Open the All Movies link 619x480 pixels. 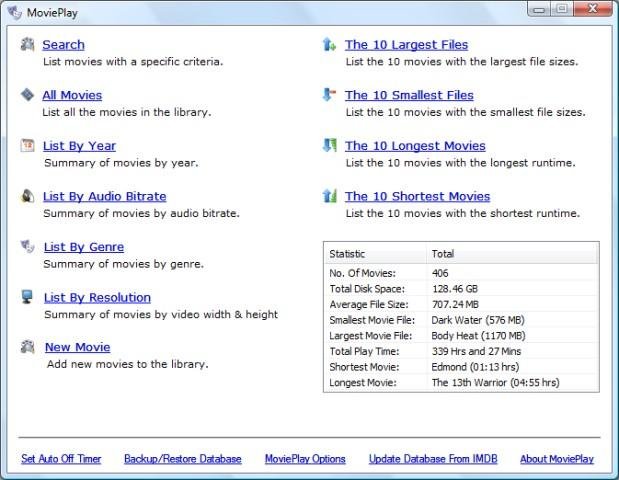(x=72, y=95)
